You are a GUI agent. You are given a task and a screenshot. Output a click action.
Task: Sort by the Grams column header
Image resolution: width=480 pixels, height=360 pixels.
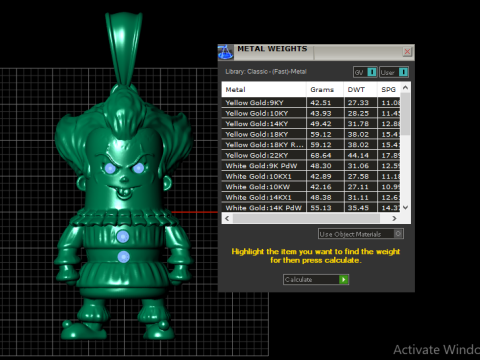click(x=325, y=89)
